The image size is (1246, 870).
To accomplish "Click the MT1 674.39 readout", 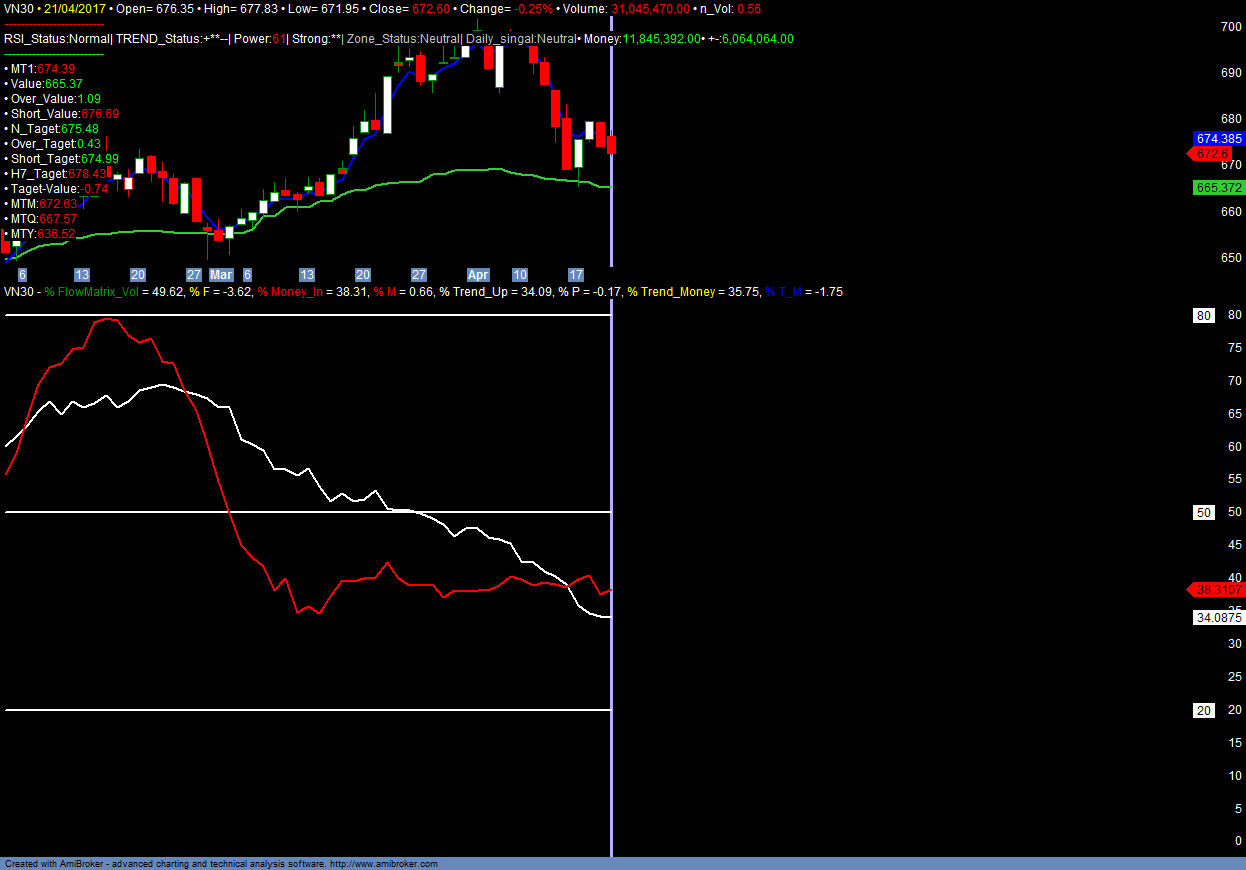I will [42, 69].
